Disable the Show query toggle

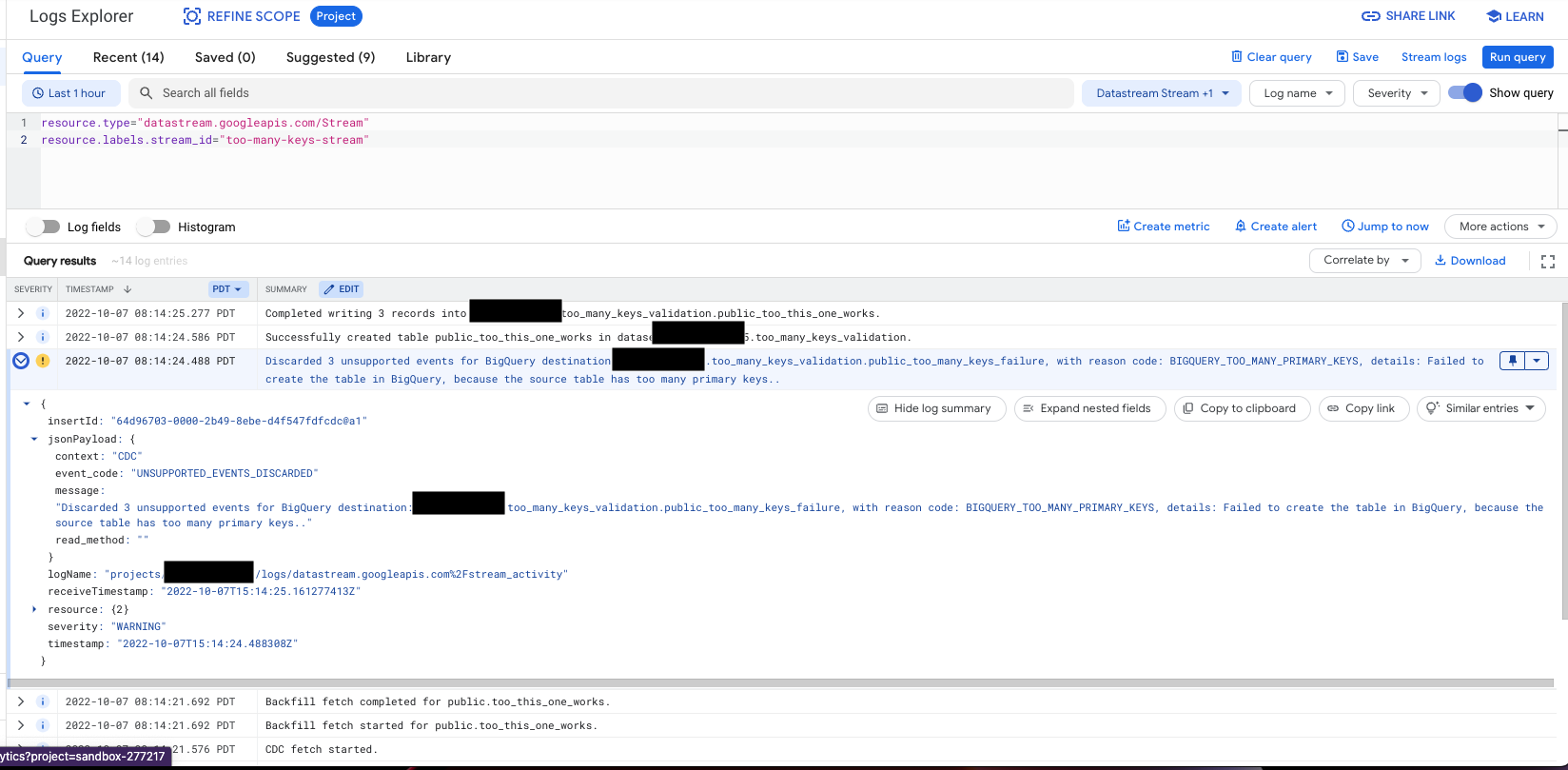[1465, 92]
